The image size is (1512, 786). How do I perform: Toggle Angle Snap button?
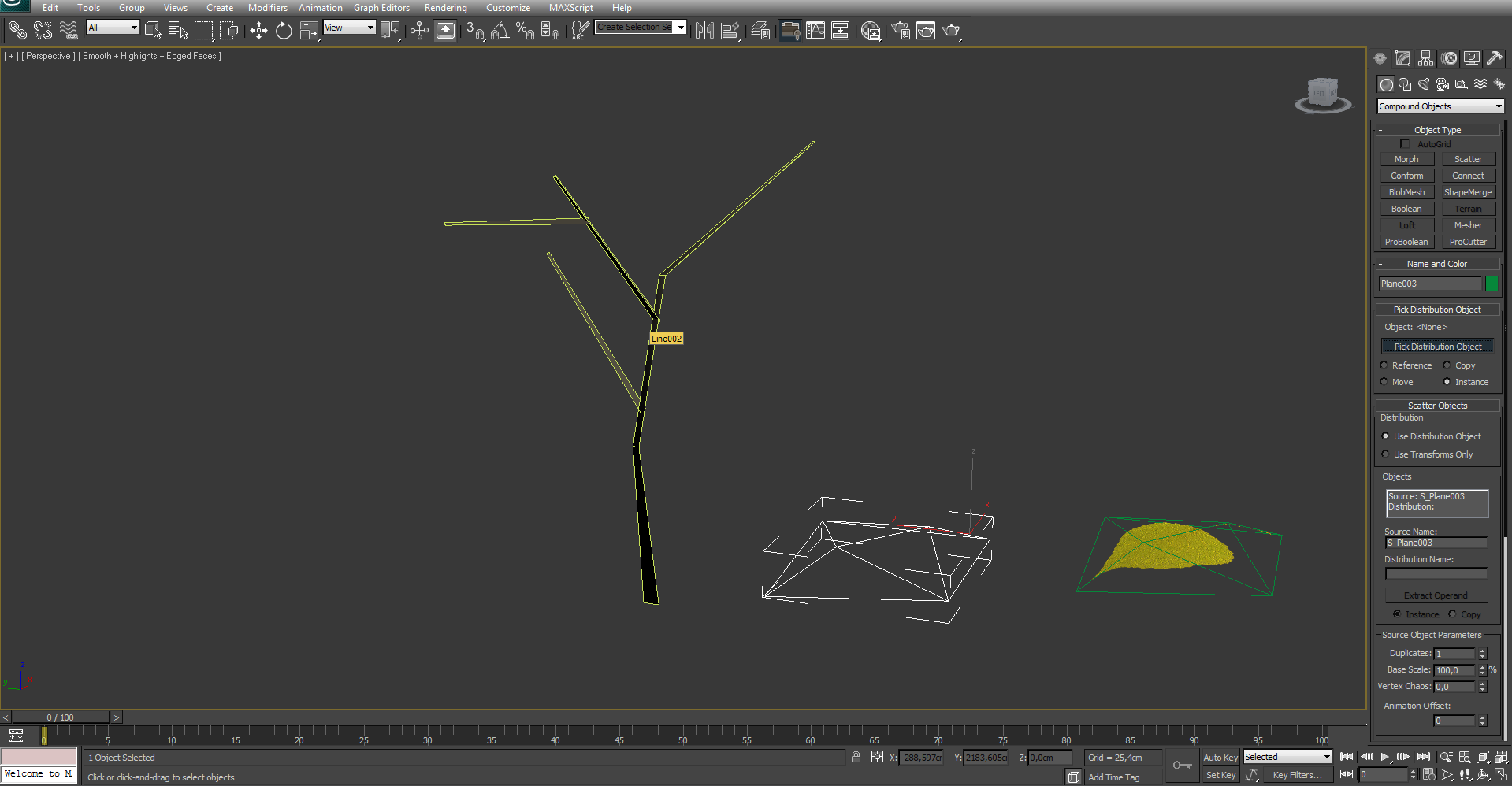[x=500, y=31]
